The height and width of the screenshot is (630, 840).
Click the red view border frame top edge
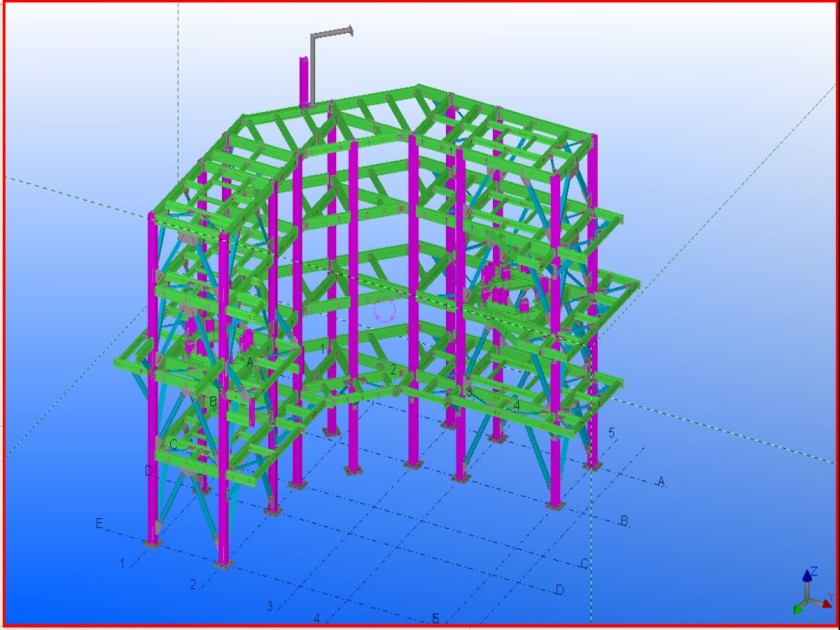pyautogui.click(x=420, y=2)
